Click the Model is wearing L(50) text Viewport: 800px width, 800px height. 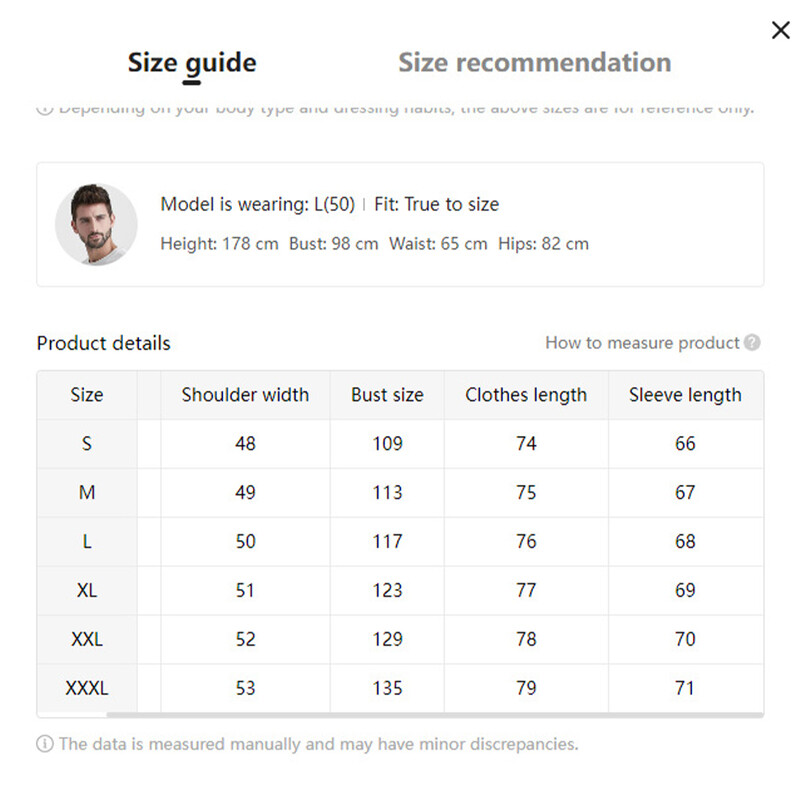[257, 204]
